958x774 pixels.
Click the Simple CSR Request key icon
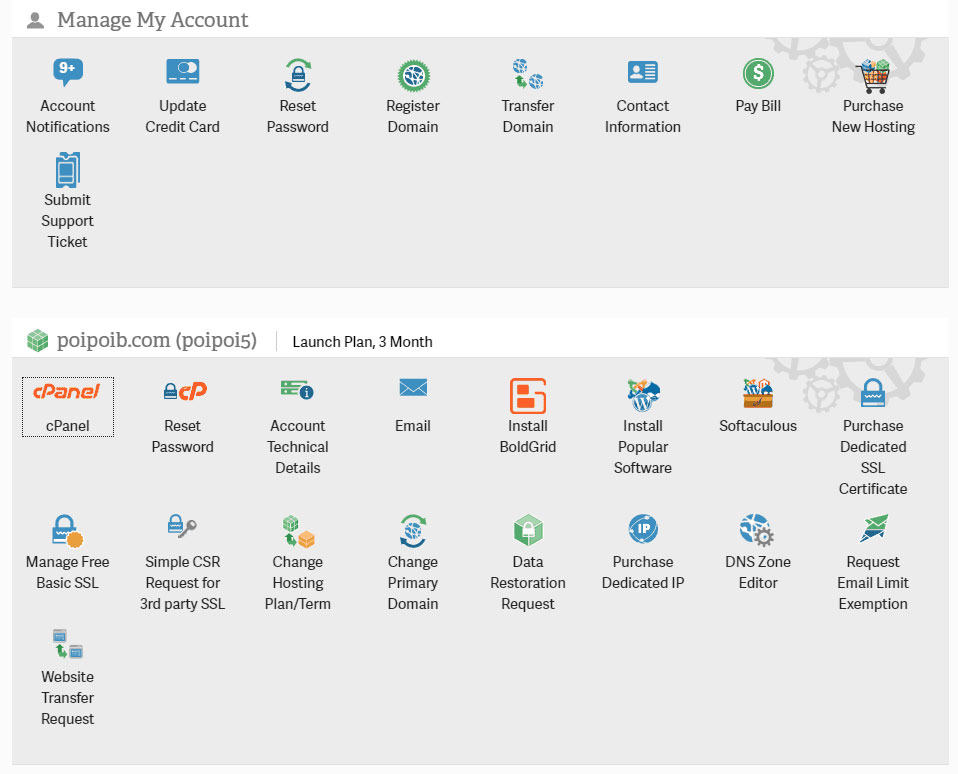coord(182,526)
